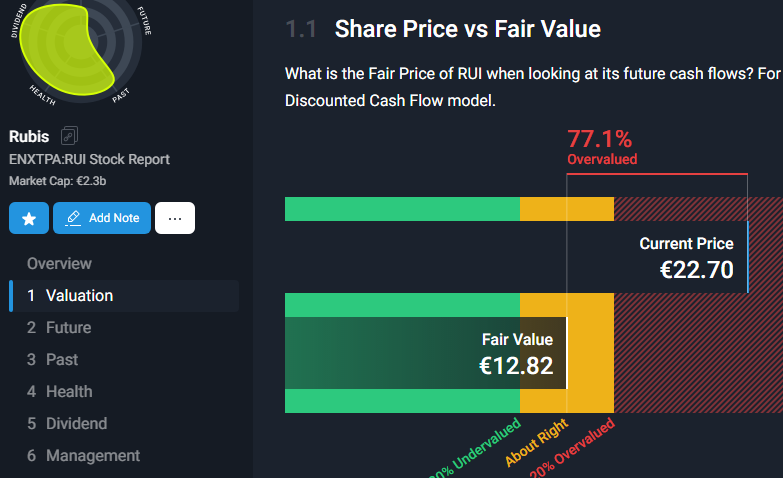Click the Fair Value €12.82 box
This screenshot has width=783, height=478.
pos(426,353)
